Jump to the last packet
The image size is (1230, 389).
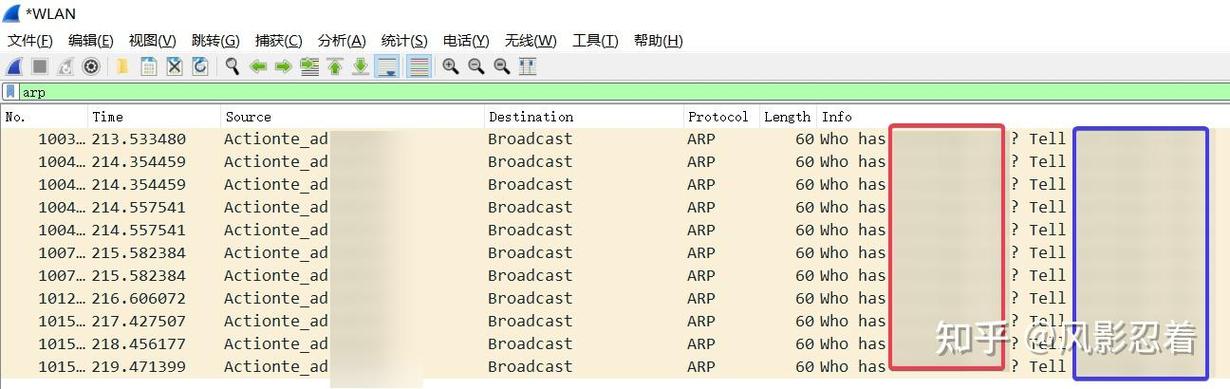pyautogui.click(x=361, y=67)
